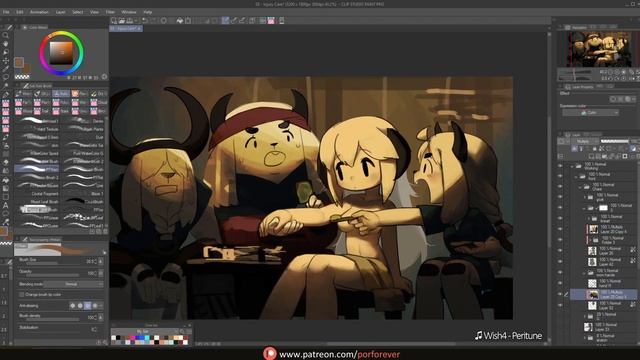Toggle visibility of Layer 42
Viewport: 640px width, 360px height.
point(560,261)
